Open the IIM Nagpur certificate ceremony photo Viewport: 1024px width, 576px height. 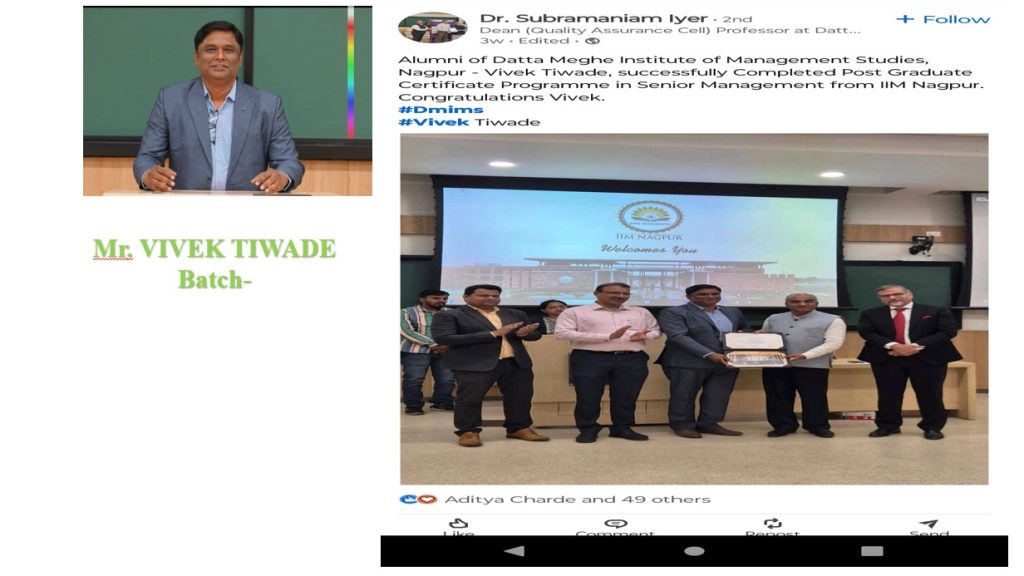click(694, 309)
